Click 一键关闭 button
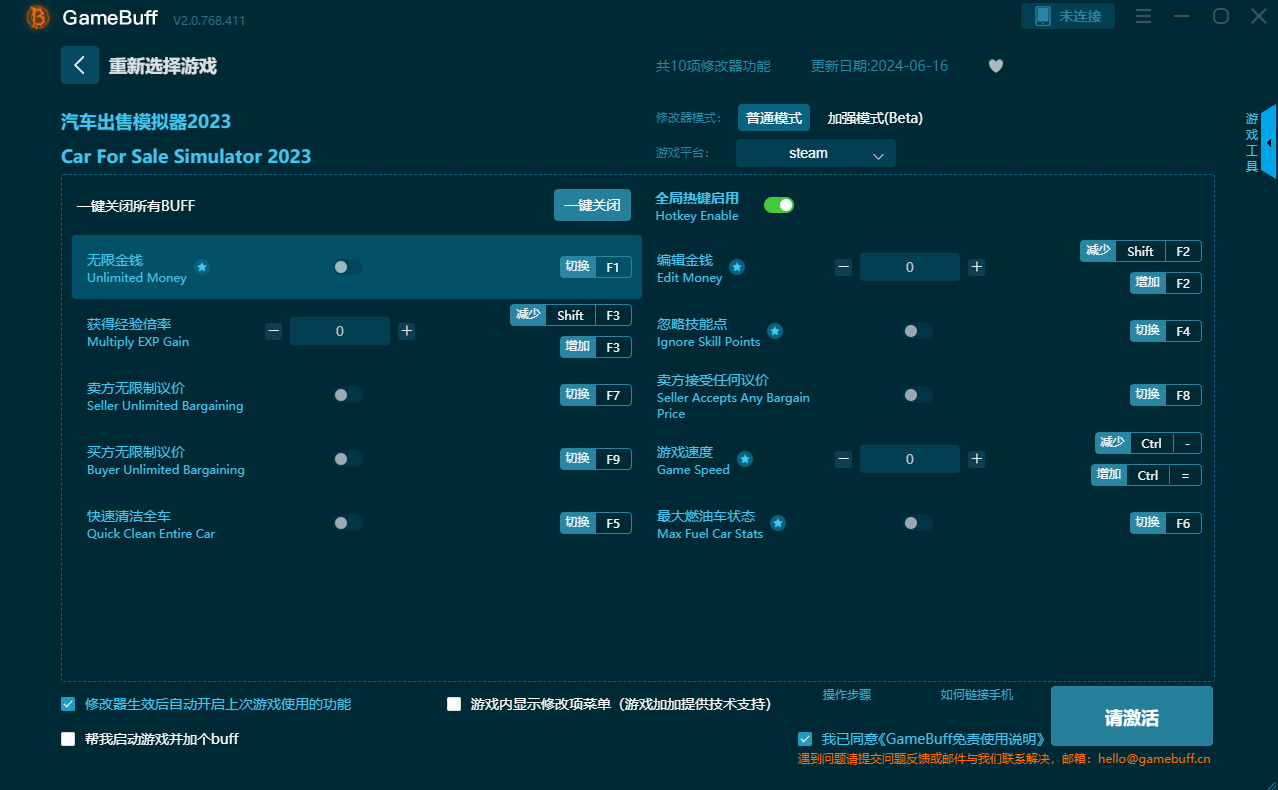Viewport: 1278px width, 790px height. click(593, 205)
